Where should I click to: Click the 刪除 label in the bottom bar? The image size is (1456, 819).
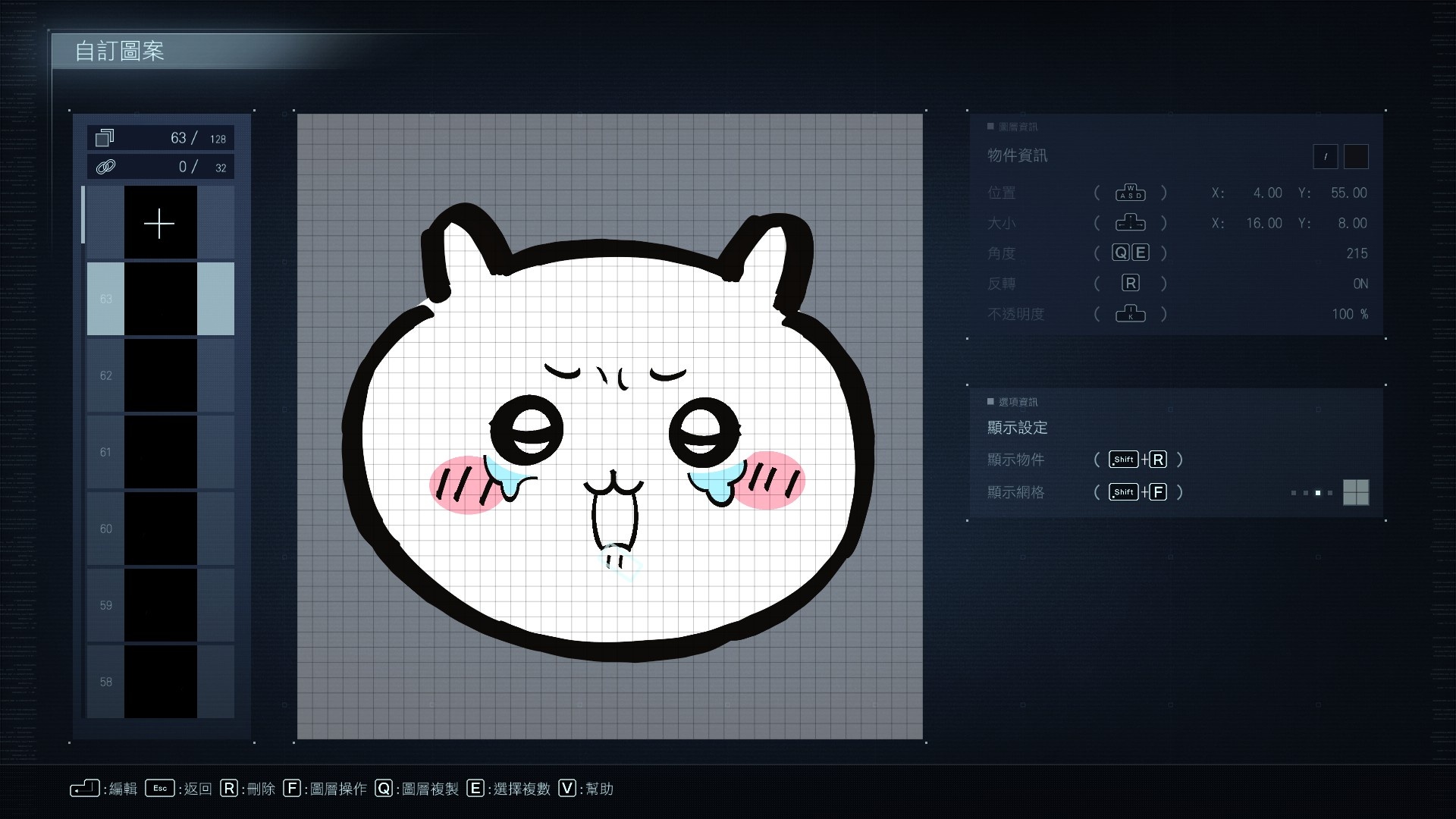point(261,789)
